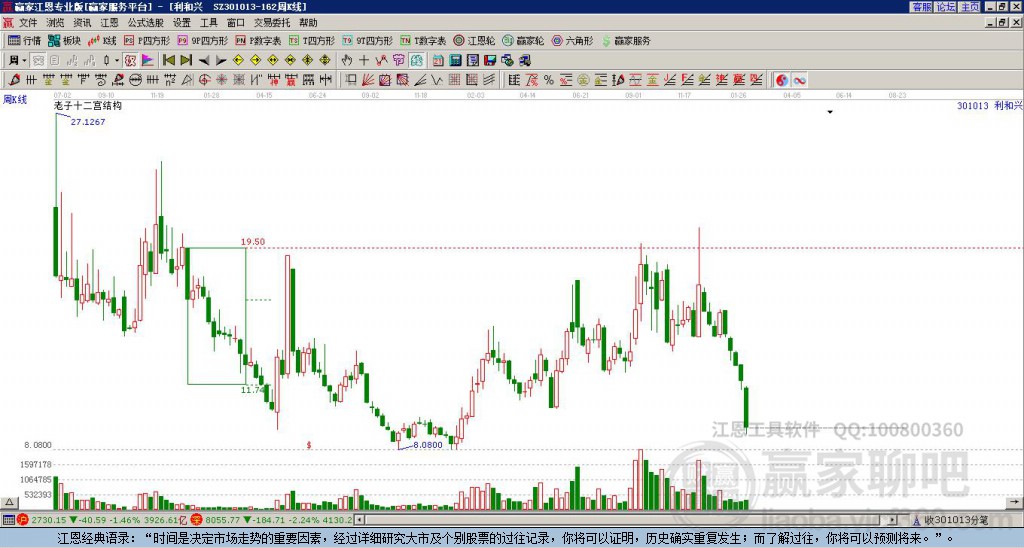This screenshot has height=548, width=1024.
Task: Click the black left-pointing arrow icon
Action: [x=204, y=60]
